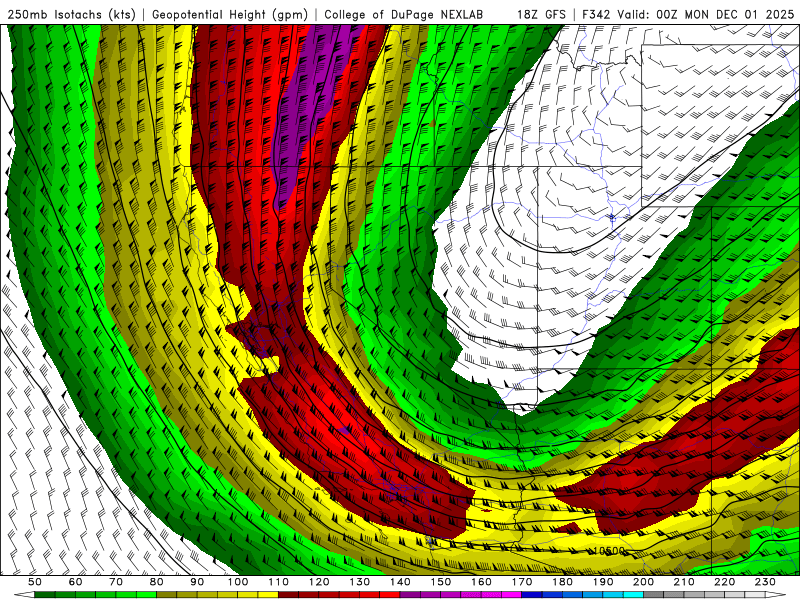Viewport: 800px width, 600px height.
Task: Click the "110" color scale label
Action: pos(279,582)
